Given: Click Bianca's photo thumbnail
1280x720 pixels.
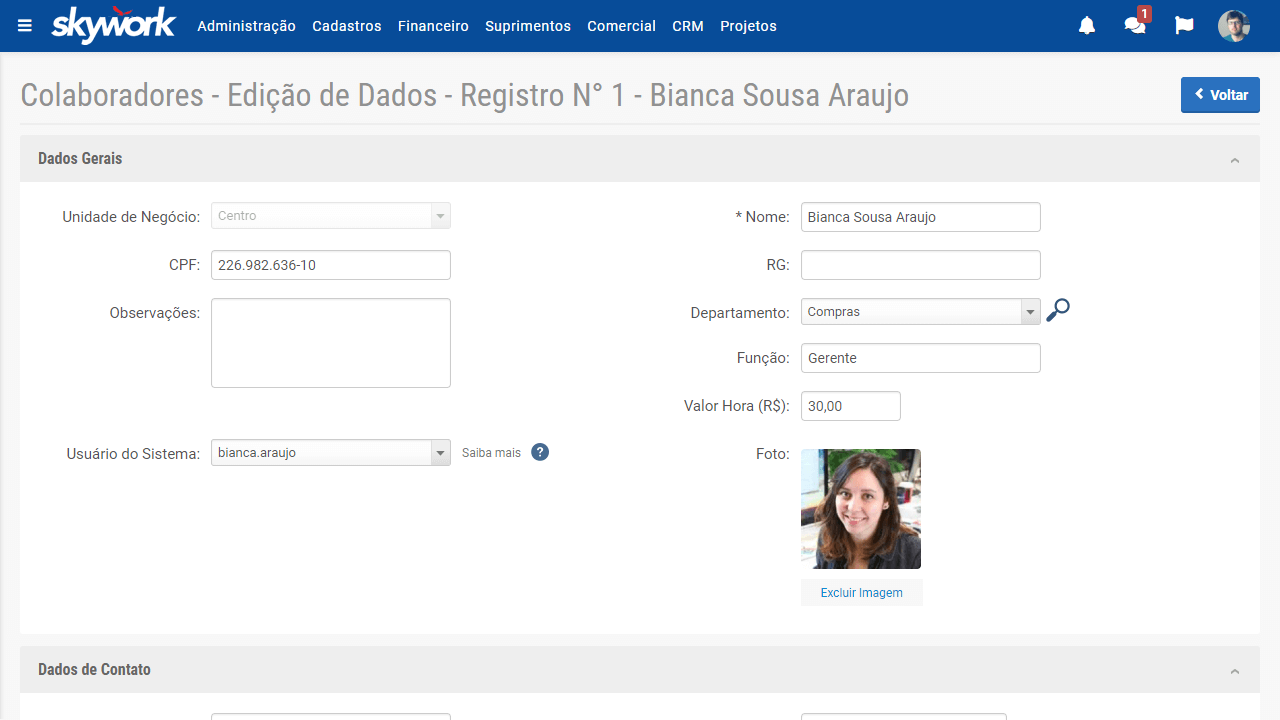Looking at the screenshot, I should point(861,509).
